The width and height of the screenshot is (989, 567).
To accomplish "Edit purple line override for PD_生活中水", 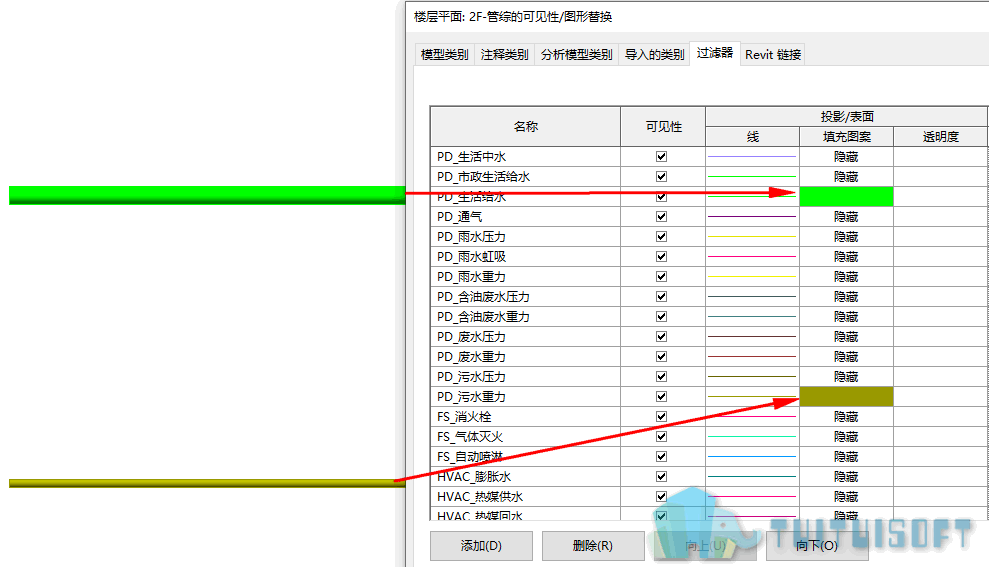I will pyautogui.click(x=752, y=156).
